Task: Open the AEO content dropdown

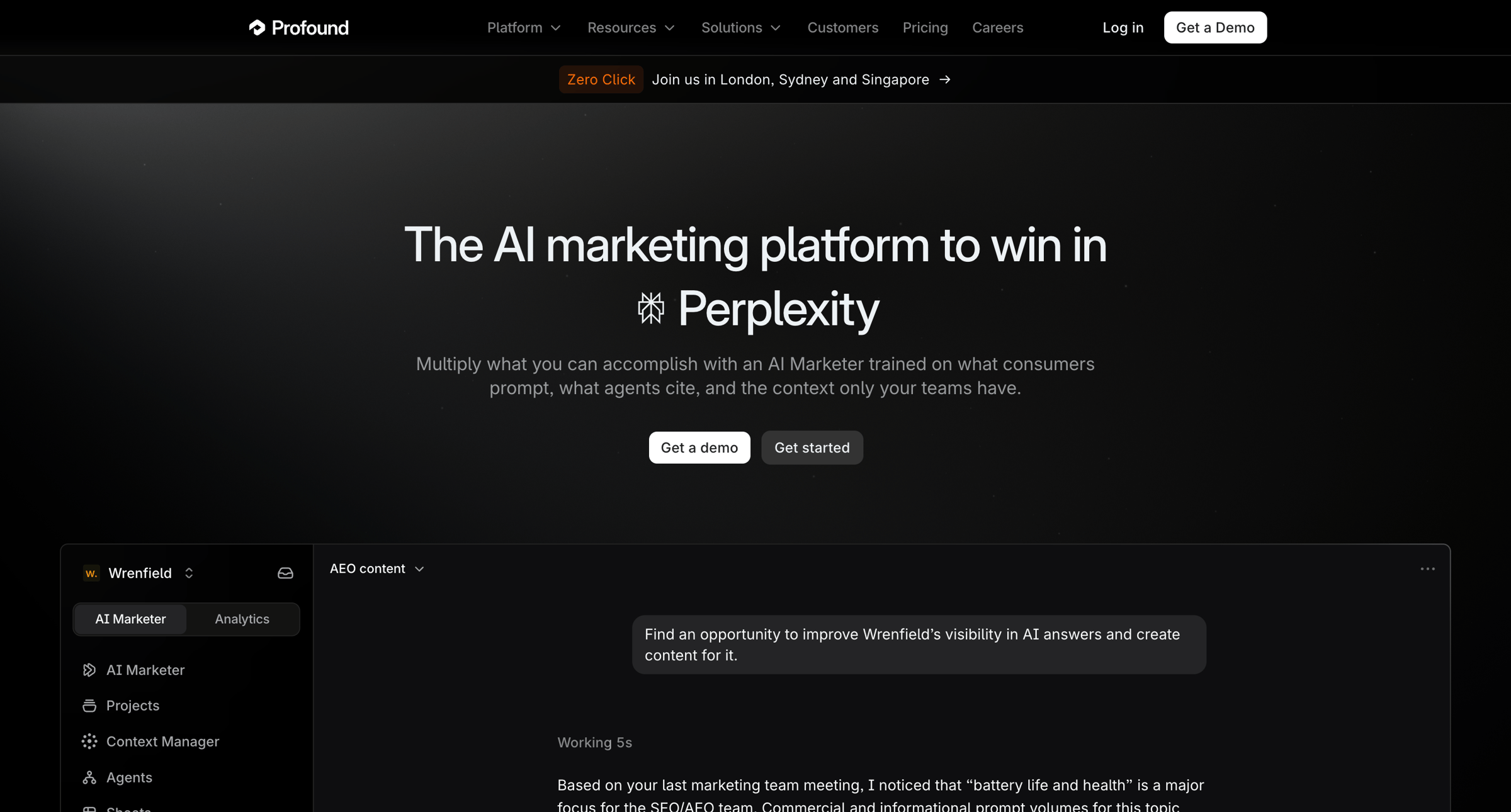Action: pos(377,569)
